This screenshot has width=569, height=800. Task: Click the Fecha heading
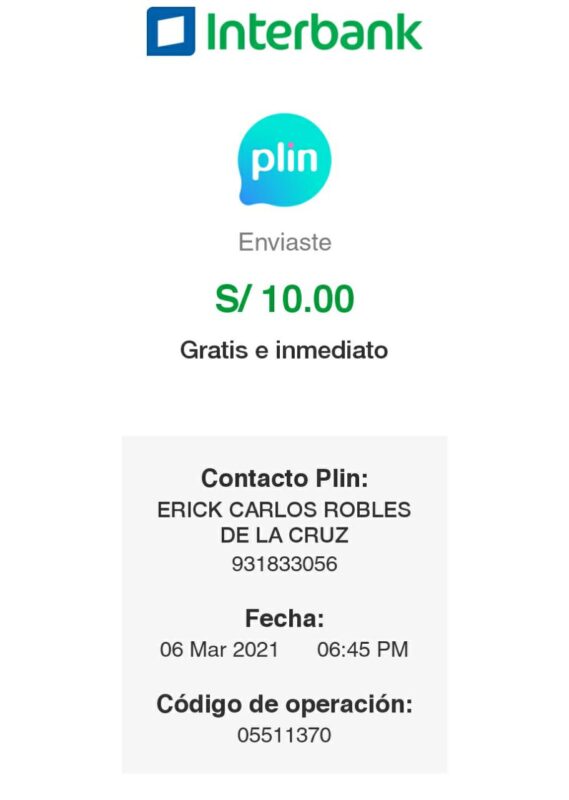(285, 618)
